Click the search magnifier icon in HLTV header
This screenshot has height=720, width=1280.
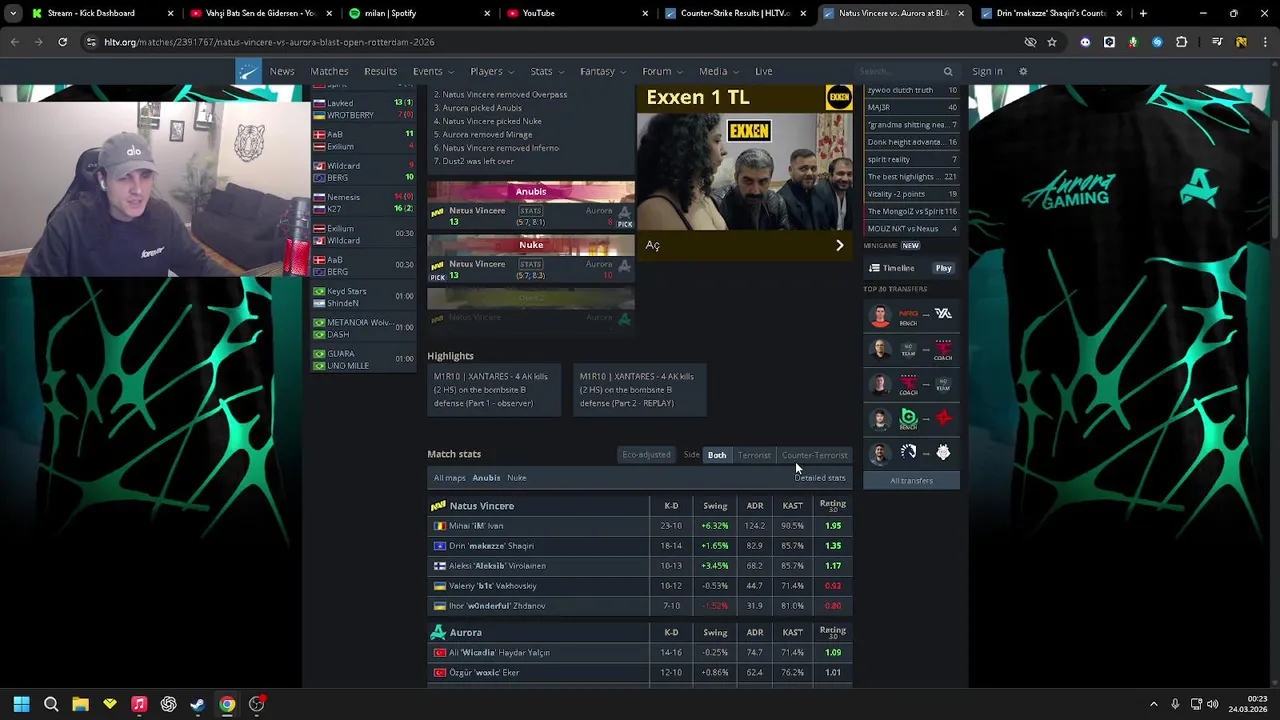coord(948,71)
